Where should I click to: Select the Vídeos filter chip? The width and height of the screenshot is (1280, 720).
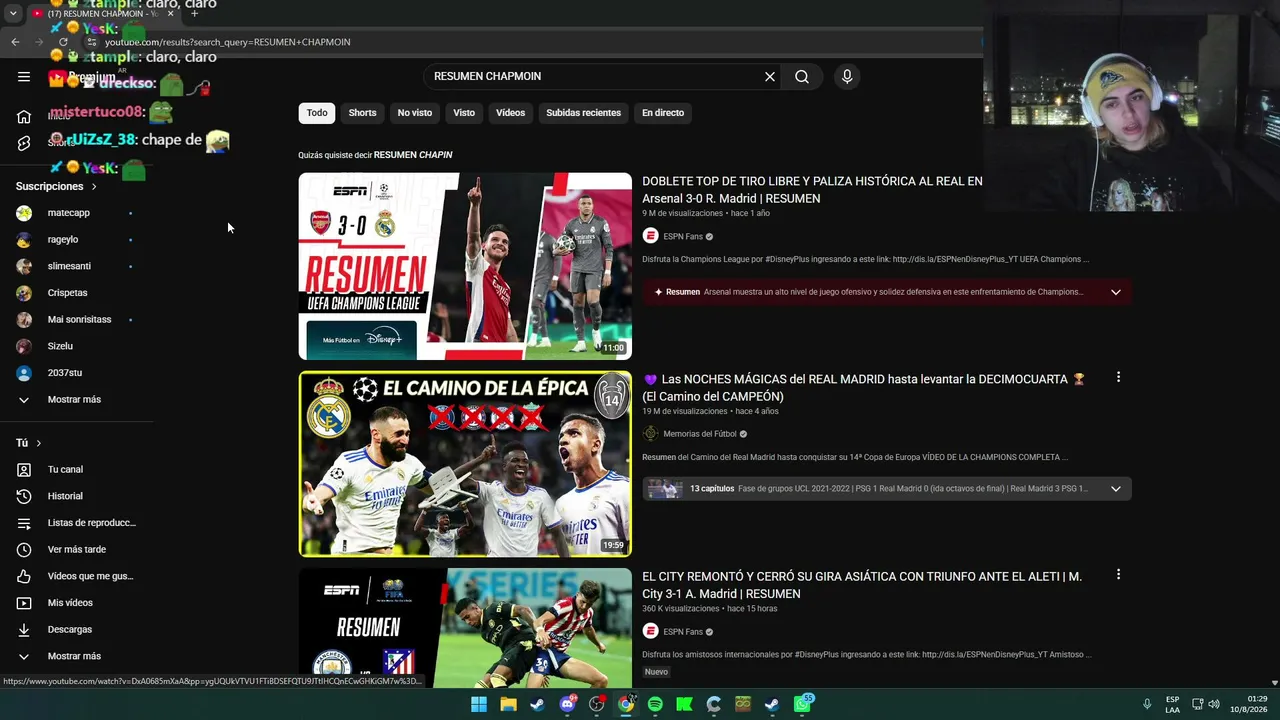[x=510, y=113]
